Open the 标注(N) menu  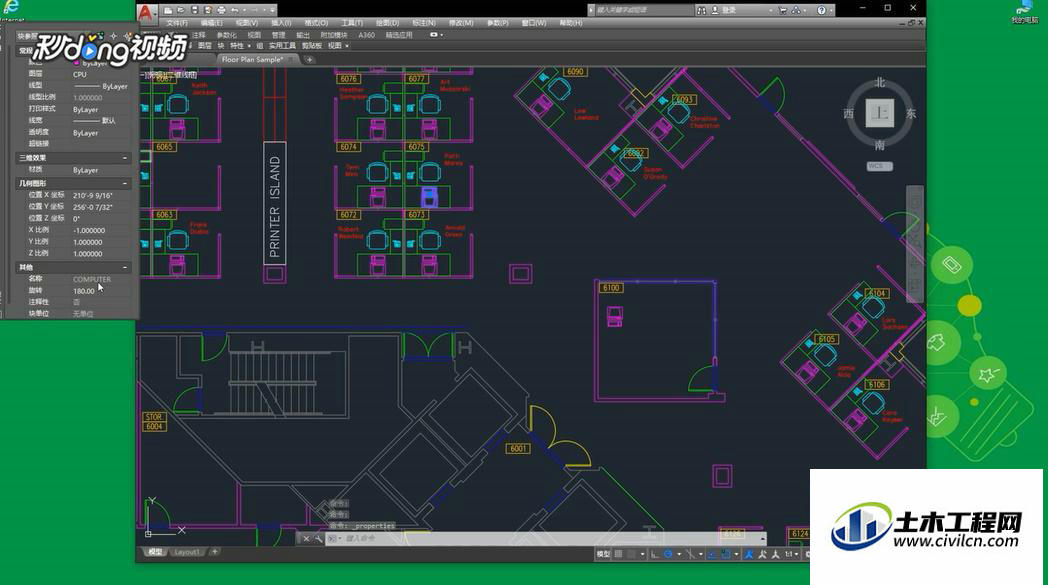424,23
